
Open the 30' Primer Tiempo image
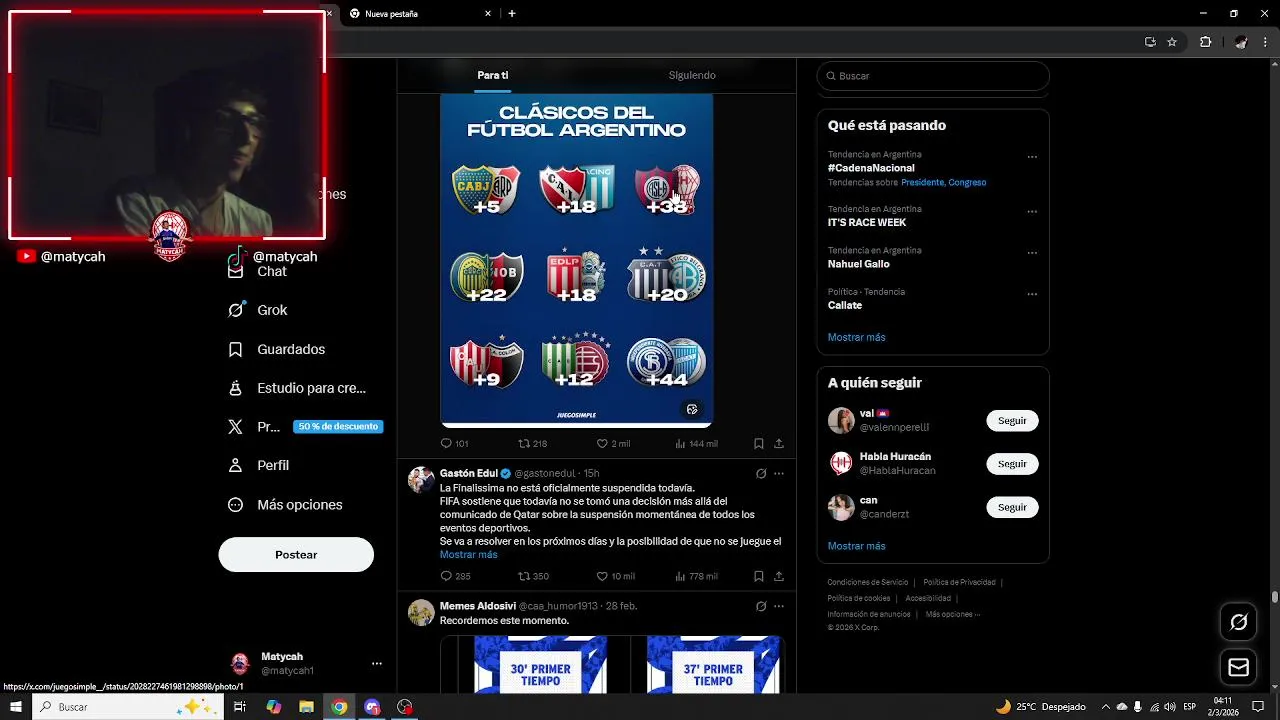click(540, 664)
